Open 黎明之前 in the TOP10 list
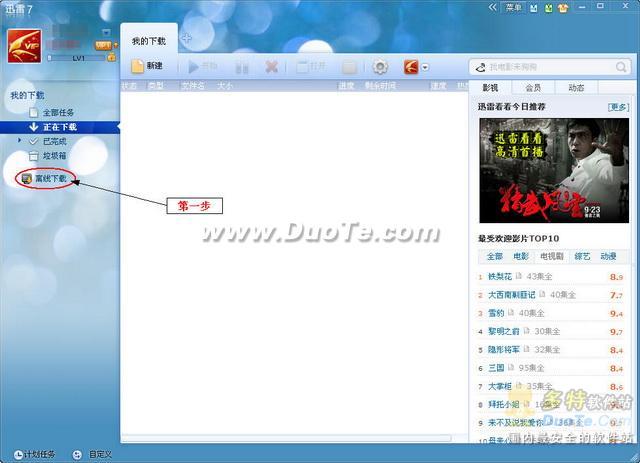 pyautogui.click(x=504, y=331)
